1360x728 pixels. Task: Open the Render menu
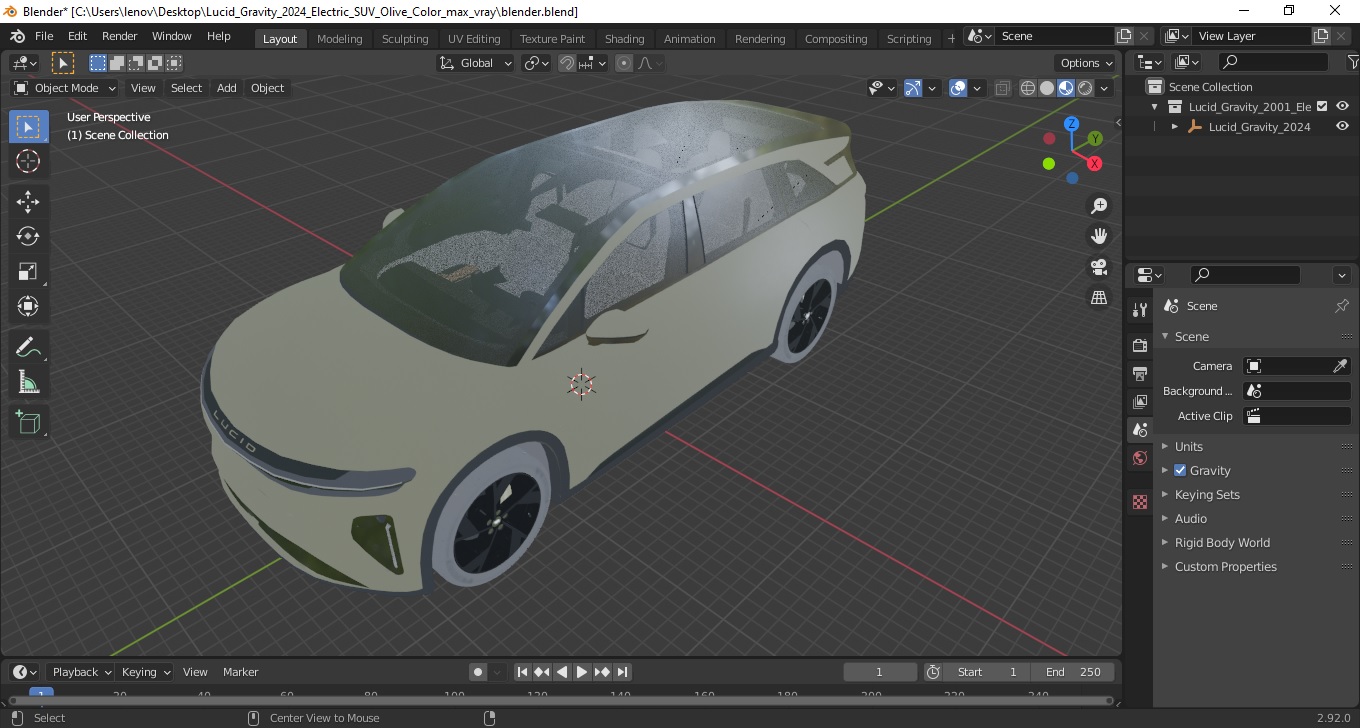[120, 36]
